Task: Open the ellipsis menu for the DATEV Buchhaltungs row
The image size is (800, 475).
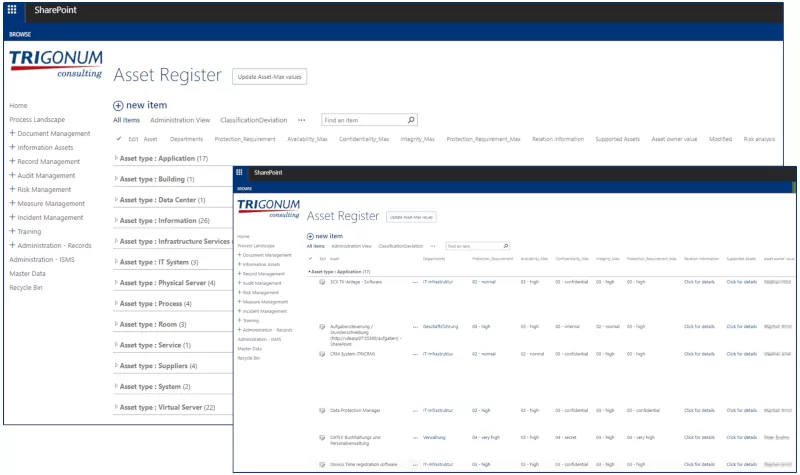Action: pyautogui.click(x=415, y=437)
